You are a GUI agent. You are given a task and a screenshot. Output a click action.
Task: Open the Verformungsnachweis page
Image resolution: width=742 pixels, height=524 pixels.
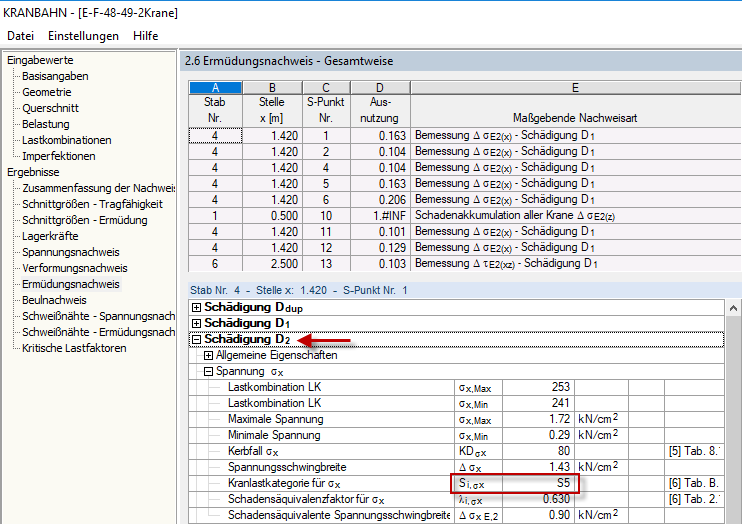pyautogui.click(x=75, y=268)
